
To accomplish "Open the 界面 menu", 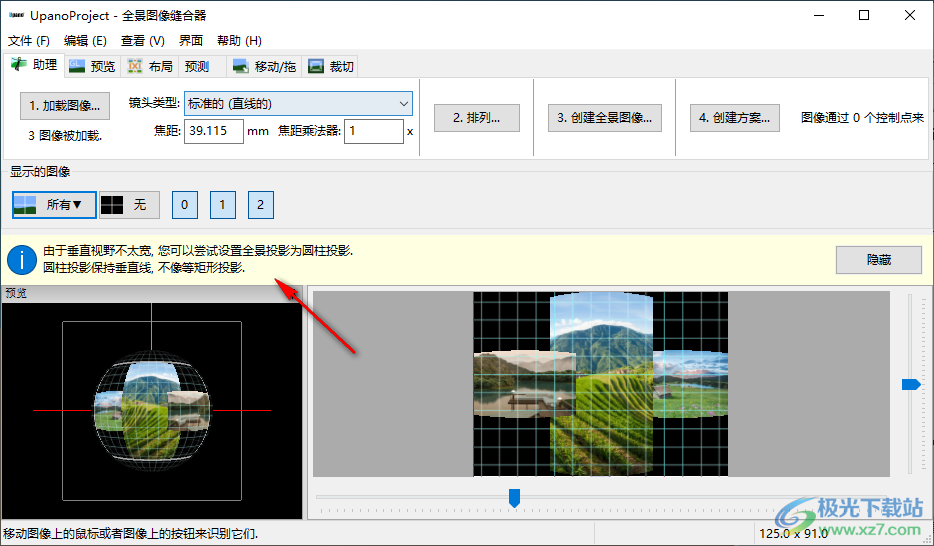I will [x=191, y=40].
